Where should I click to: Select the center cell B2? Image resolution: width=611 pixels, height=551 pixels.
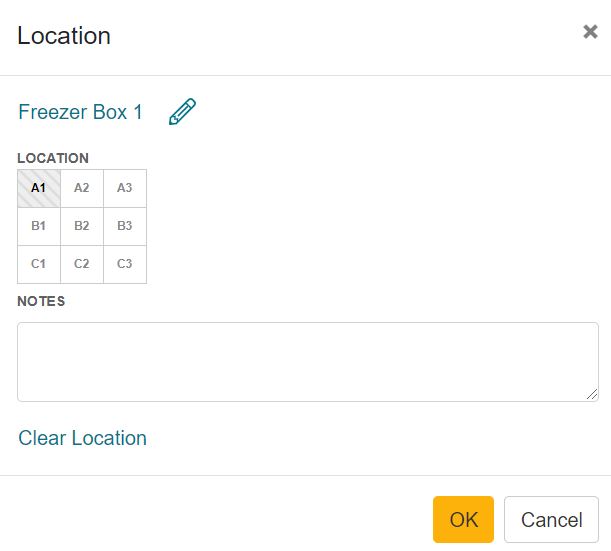(82, 226)
